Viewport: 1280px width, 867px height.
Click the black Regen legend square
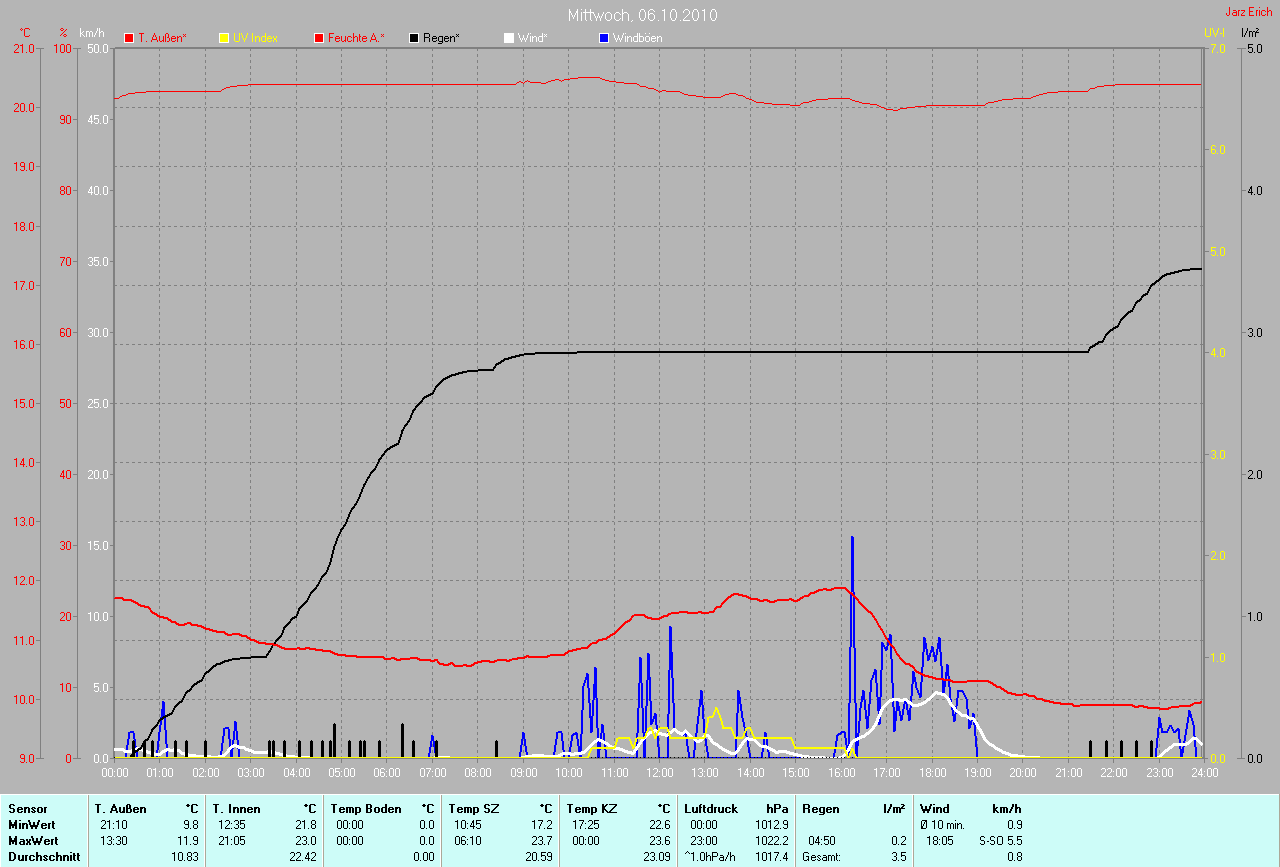tap(414, 38)
